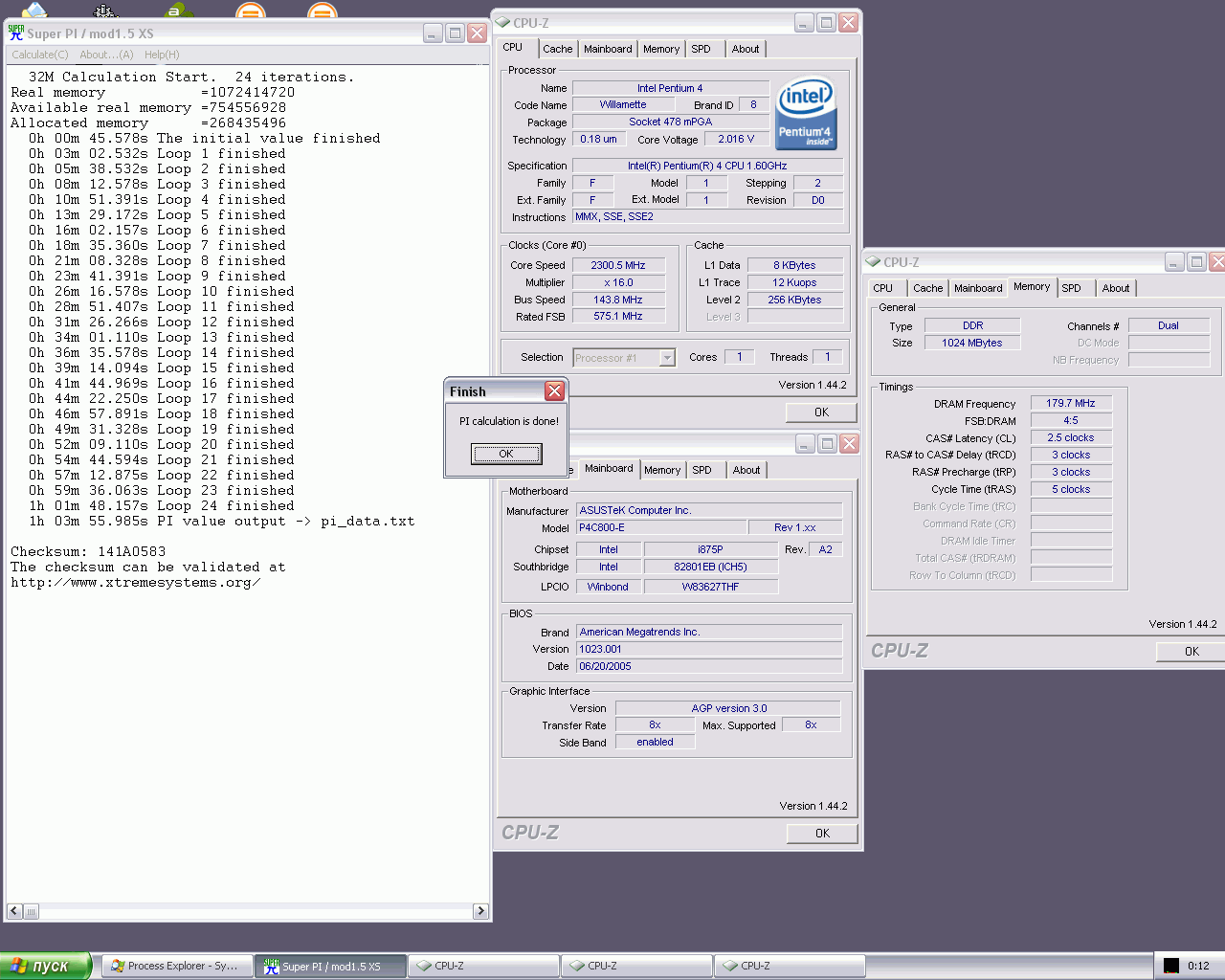Switch to Mainboard tab in top CPU-Z window
1225x980 pixels.
[x=608, y=49]
